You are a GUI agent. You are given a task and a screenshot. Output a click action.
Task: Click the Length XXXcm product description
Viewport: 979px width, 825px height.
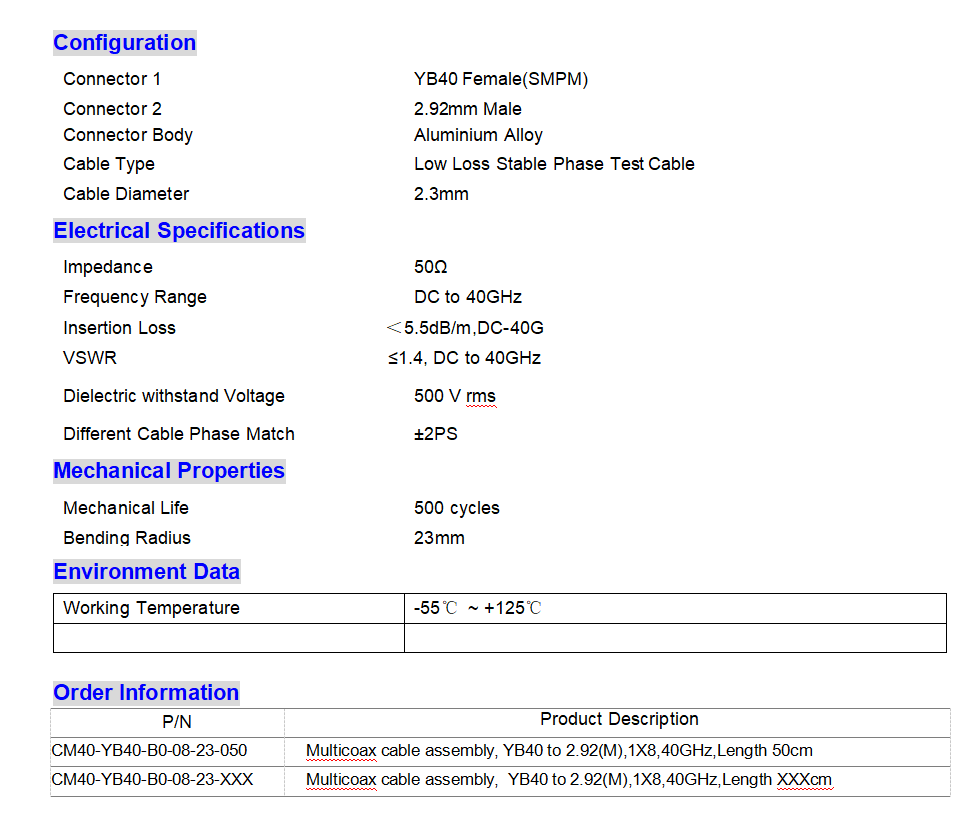pos(569,780)
